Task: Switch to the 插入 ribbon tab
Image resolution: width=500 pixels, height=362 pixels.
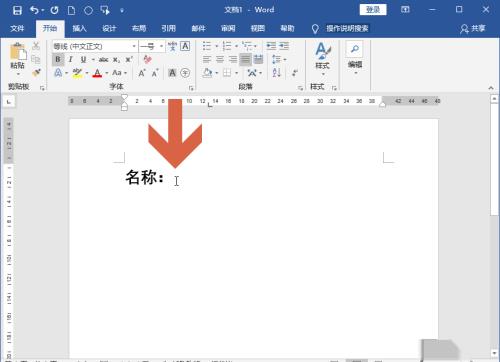Action: point(79,29)
